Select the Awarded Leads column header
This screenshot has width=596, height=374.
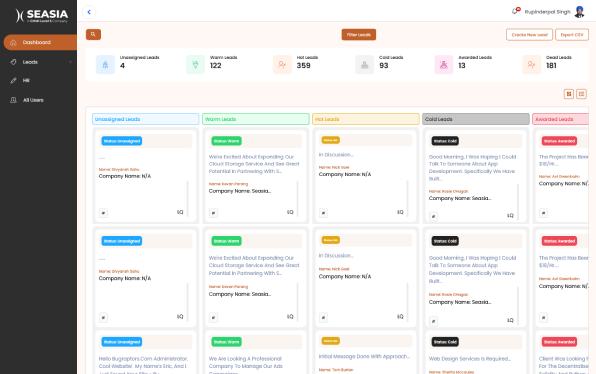(x=560, y=119)
